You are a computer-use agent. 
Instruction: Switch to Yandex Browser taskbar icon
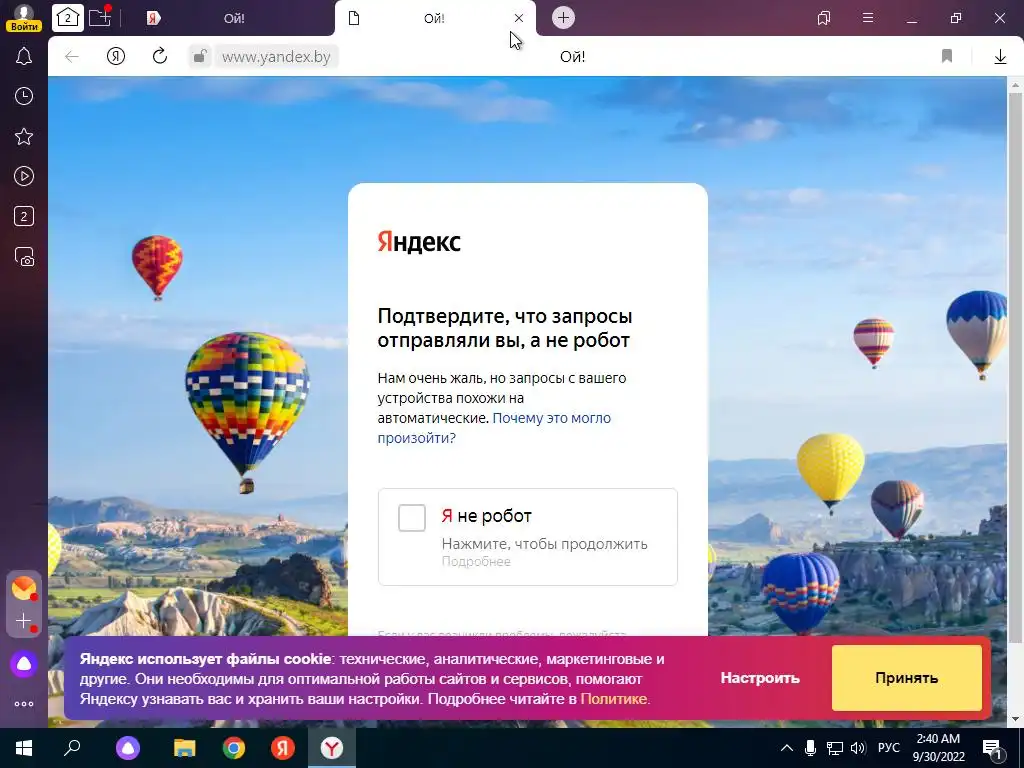[332, 748]
